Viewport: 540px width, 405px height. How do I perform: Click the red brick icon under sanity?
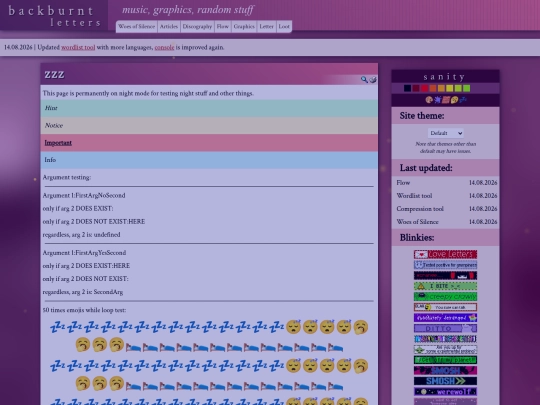(446, 100)
